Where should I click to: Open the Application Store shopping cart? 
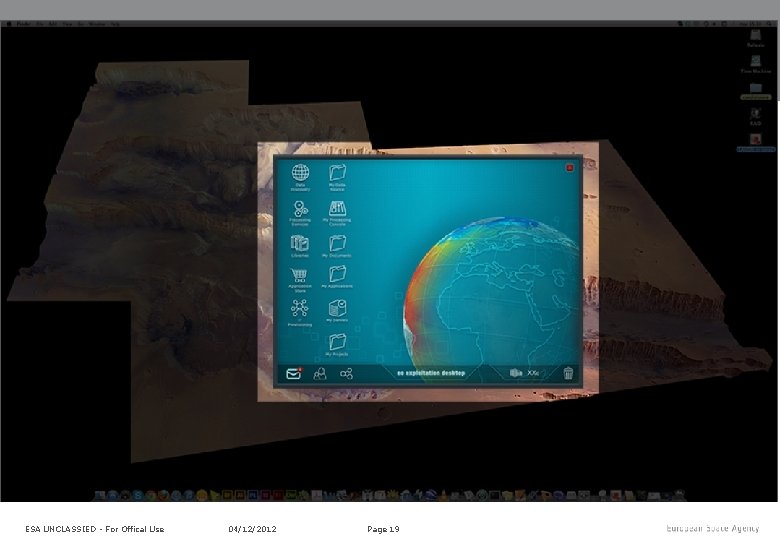[x=299, y=275]
